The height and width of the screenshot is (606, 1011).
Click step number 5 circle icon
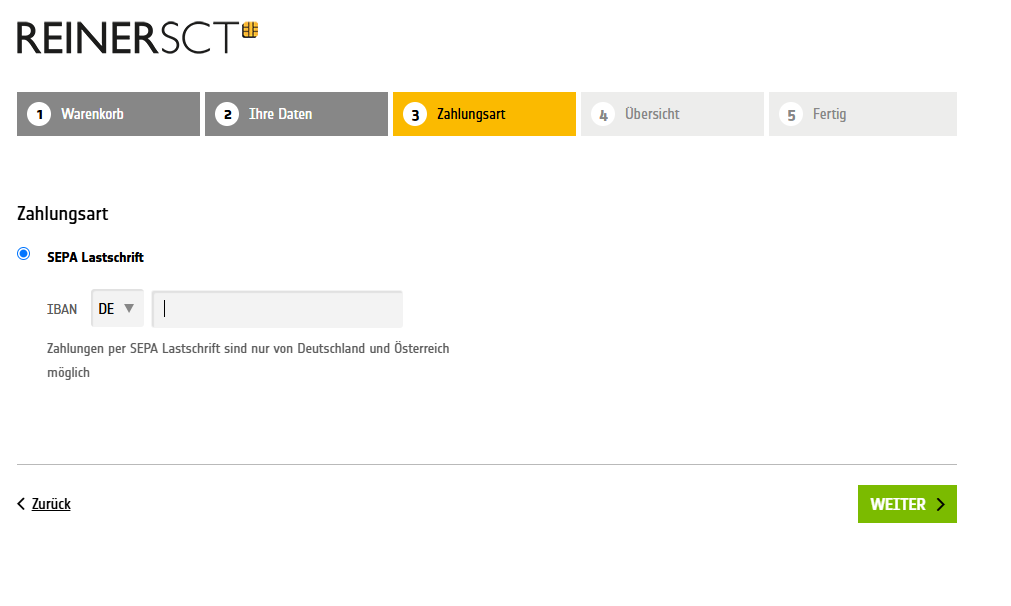point(791,114)
